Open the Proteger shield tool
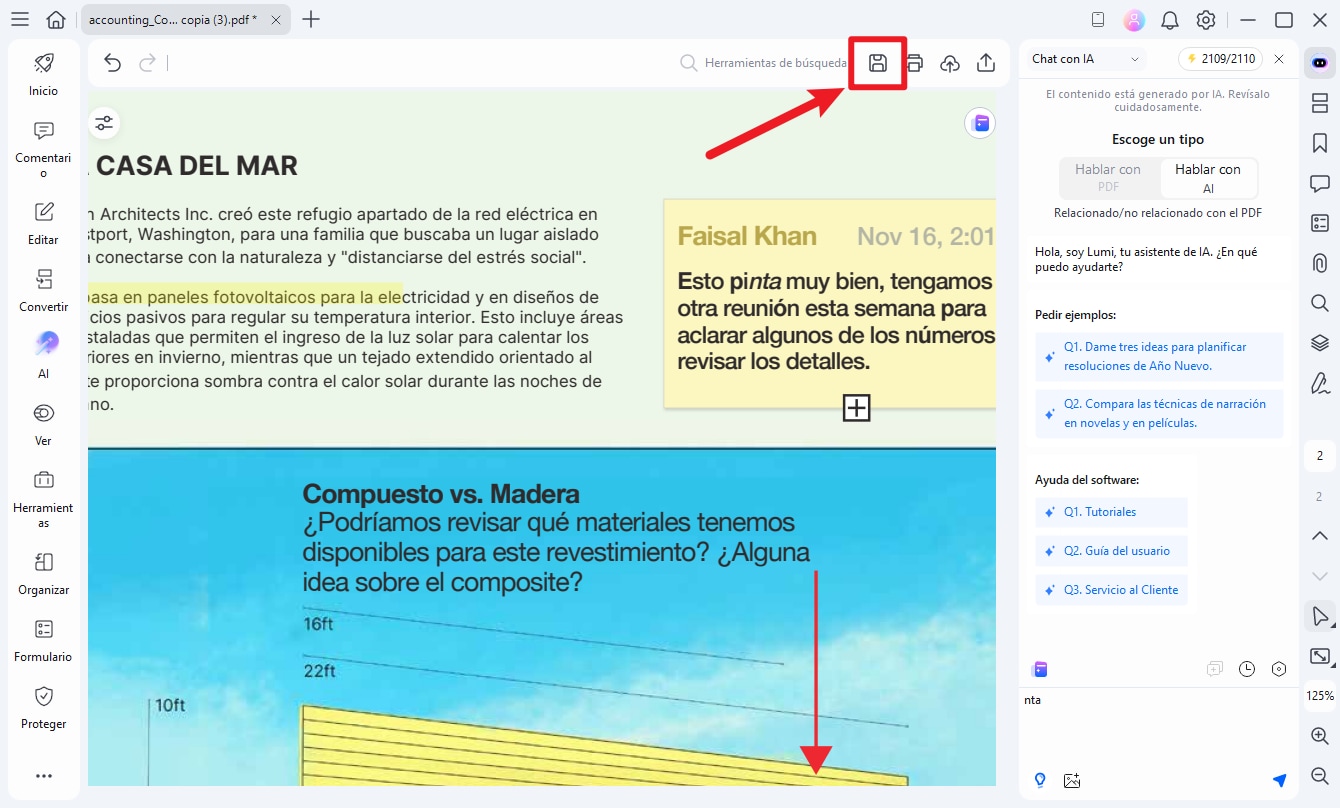Viewport: 1340px width, 808px height. [43, 706]
